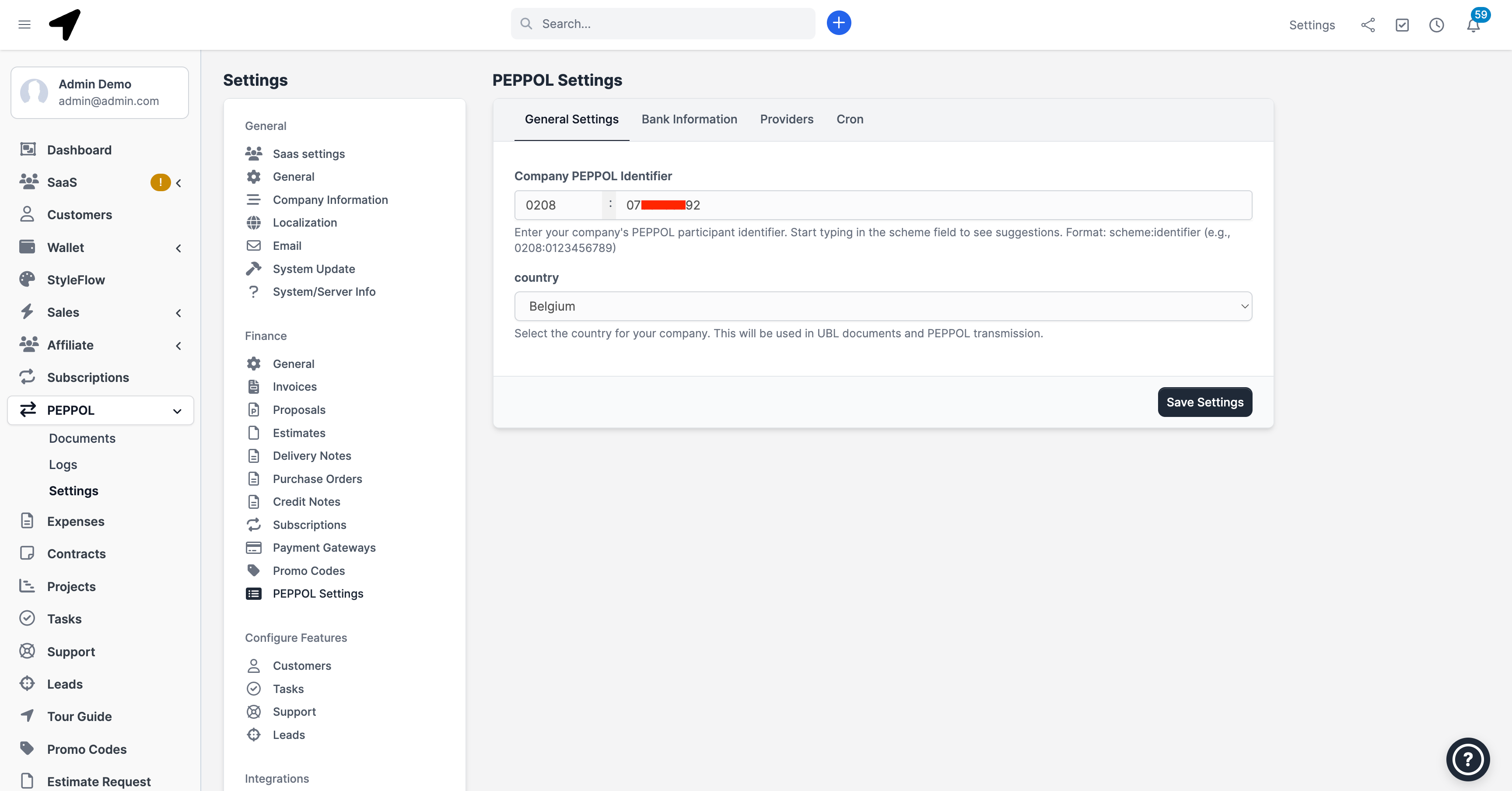Select the StyleFlow palette icon

[28, 279]
